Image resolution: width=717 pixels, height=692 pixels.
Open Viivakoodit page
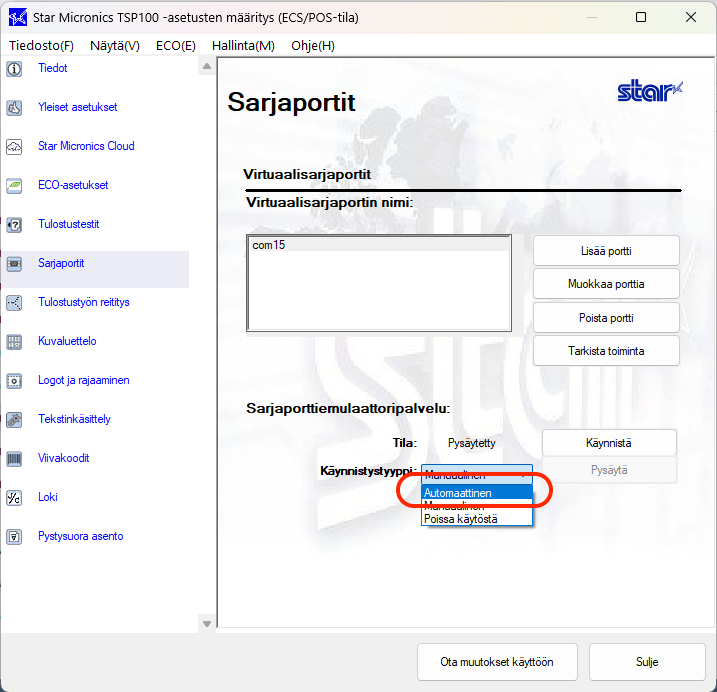64,458
